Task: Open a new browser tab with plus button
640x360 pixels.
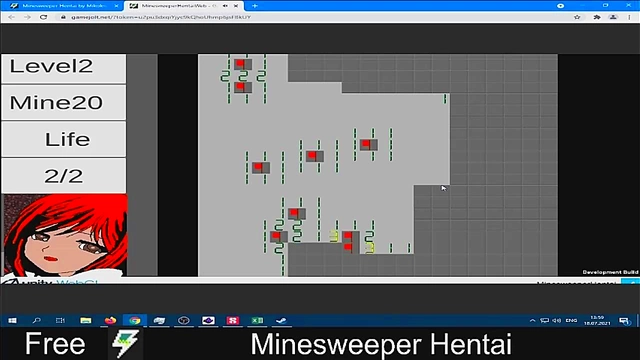Action: (x=255, y=6)
